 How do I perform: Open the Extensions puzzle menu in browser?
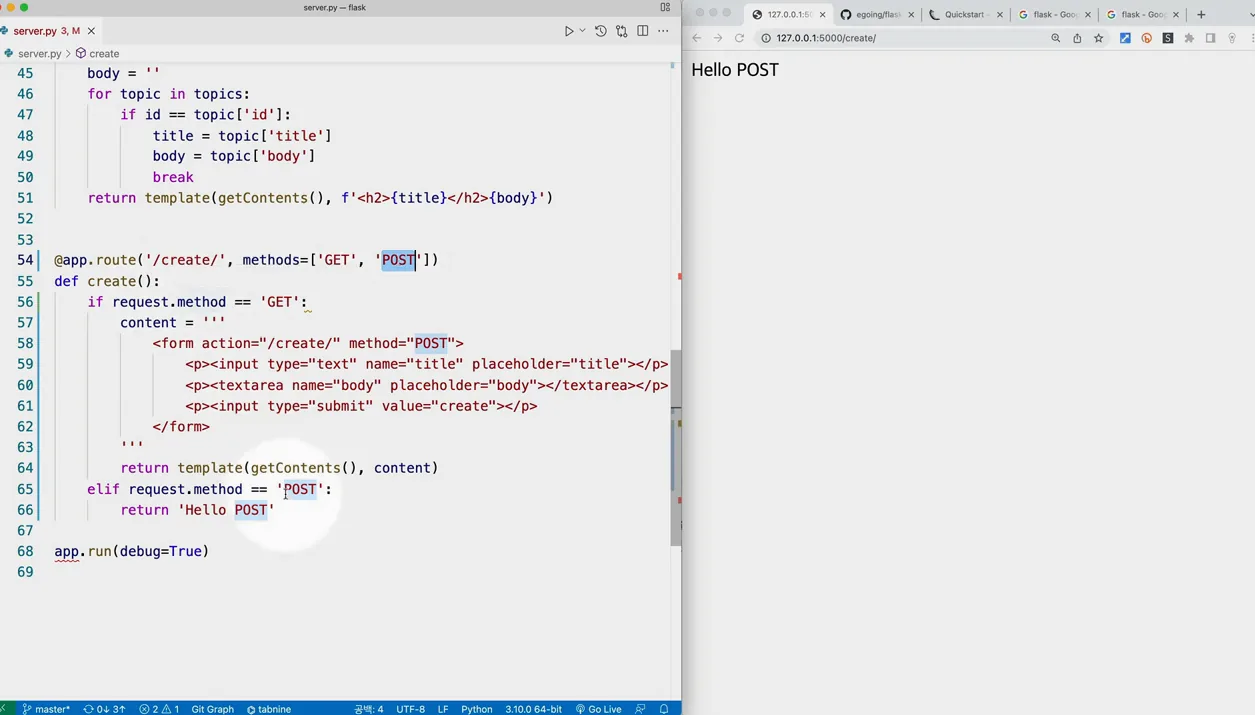[x=1189, y=38]
